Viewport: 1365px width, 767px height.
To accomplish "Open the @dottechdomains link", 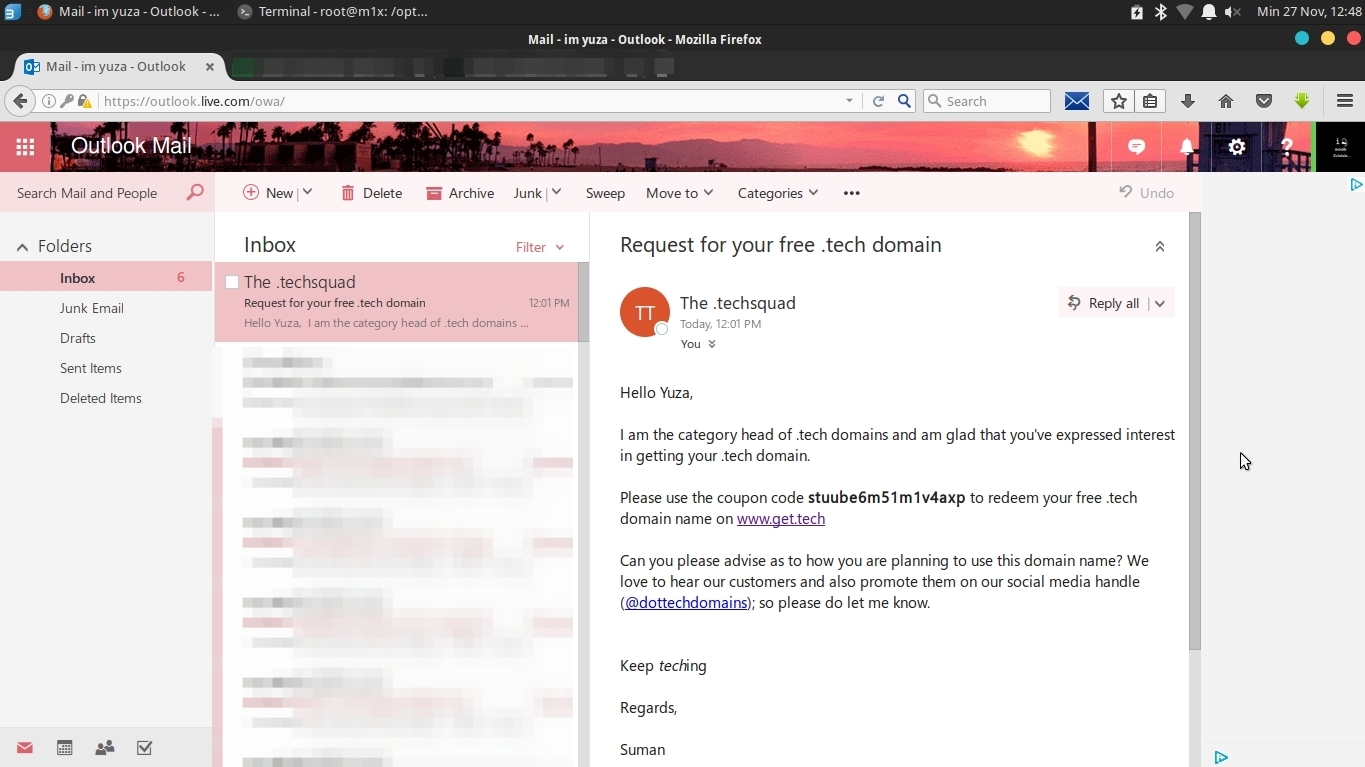I will (x=686, y=603).
